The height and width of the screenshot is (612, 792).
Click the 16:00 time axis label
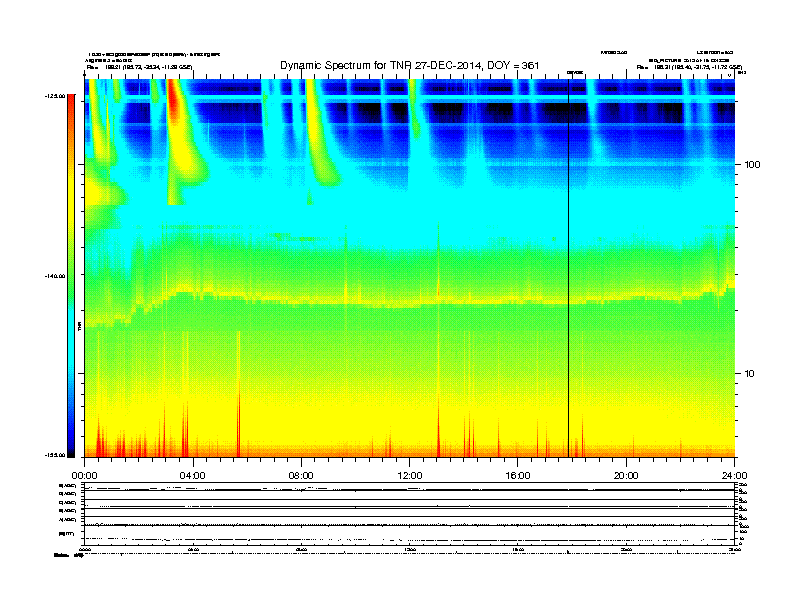(x=518, y=476)
